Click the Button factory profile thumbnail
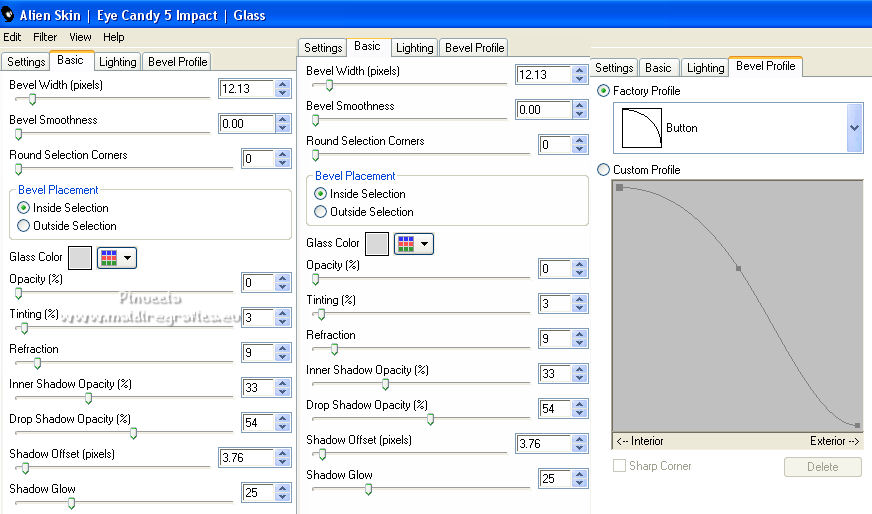This screenshot has height=514, width=872. tap(636, 128)
